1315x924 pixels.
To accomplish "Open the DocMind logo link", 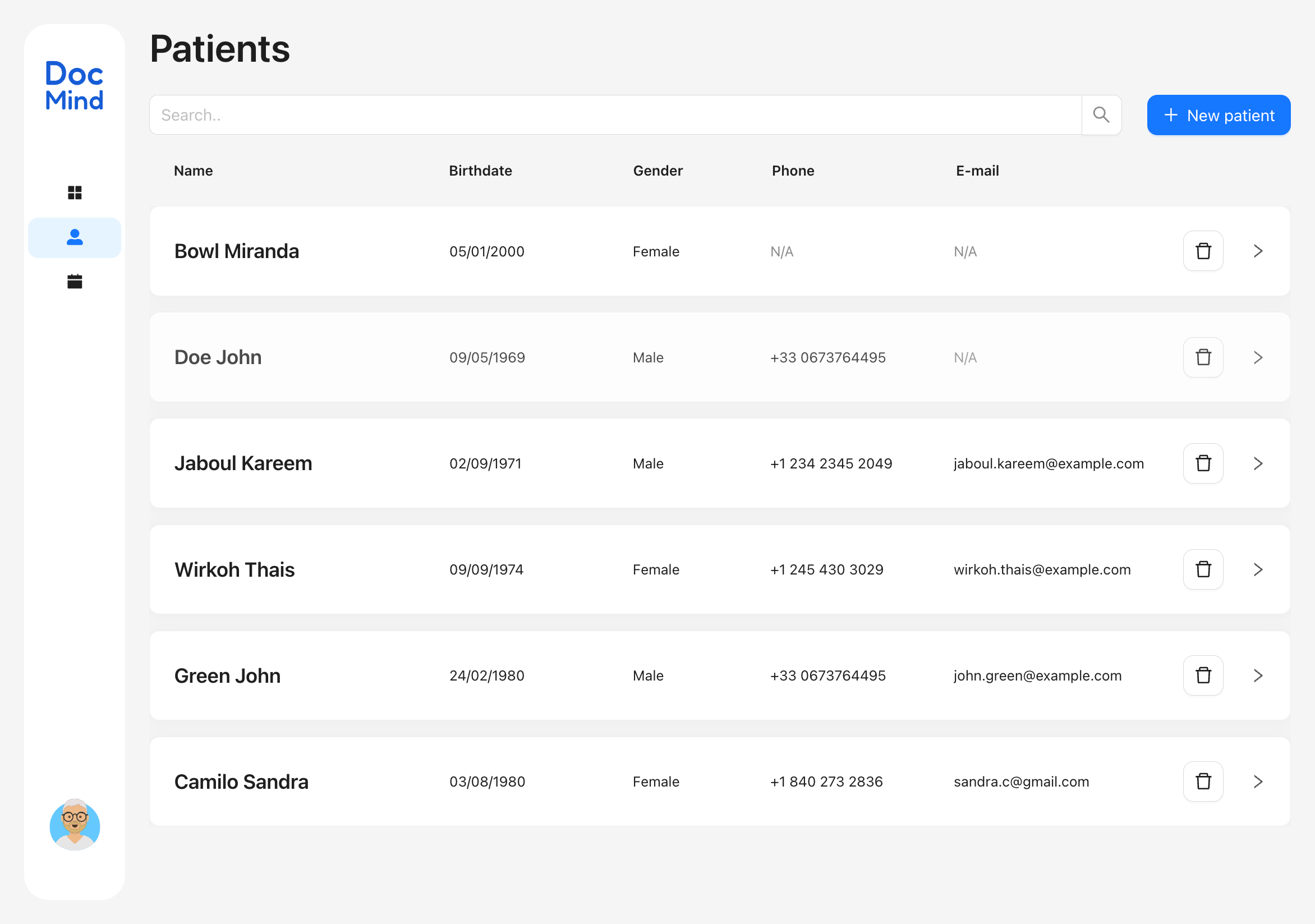I will 74,86.
